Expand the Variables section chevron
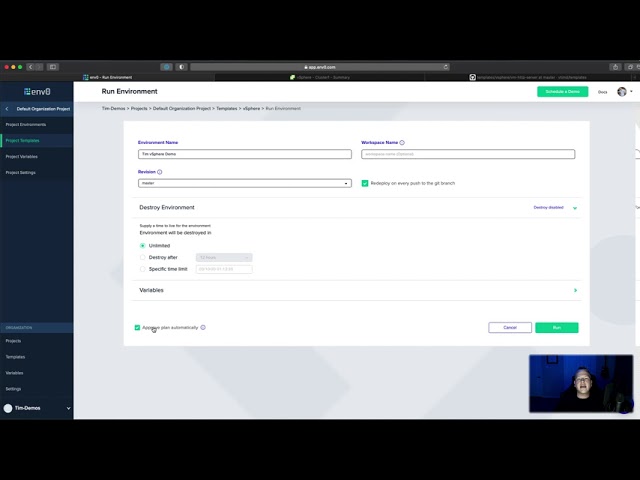This screenshot has height=480, width=640. click(576, 290)
